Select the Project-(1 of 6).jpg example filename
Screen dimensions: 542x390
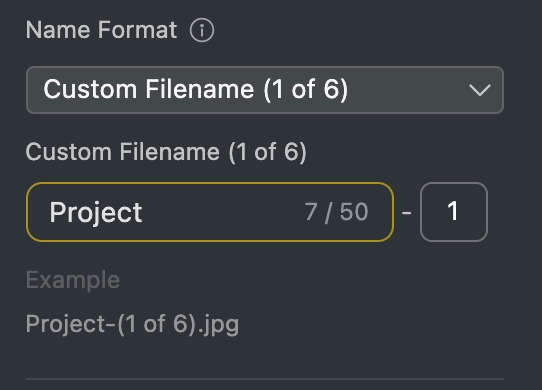click(132, 324)
